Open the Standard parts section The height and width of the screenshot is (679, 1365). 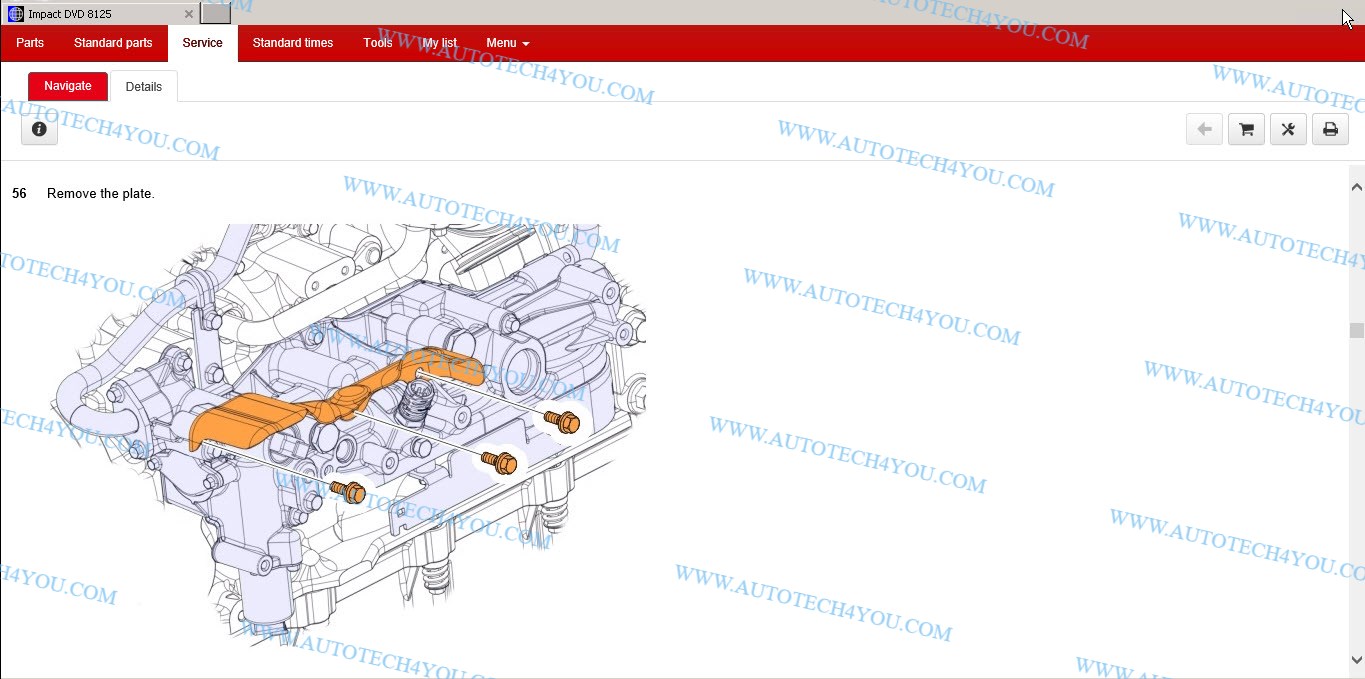(x=113, y=43)
